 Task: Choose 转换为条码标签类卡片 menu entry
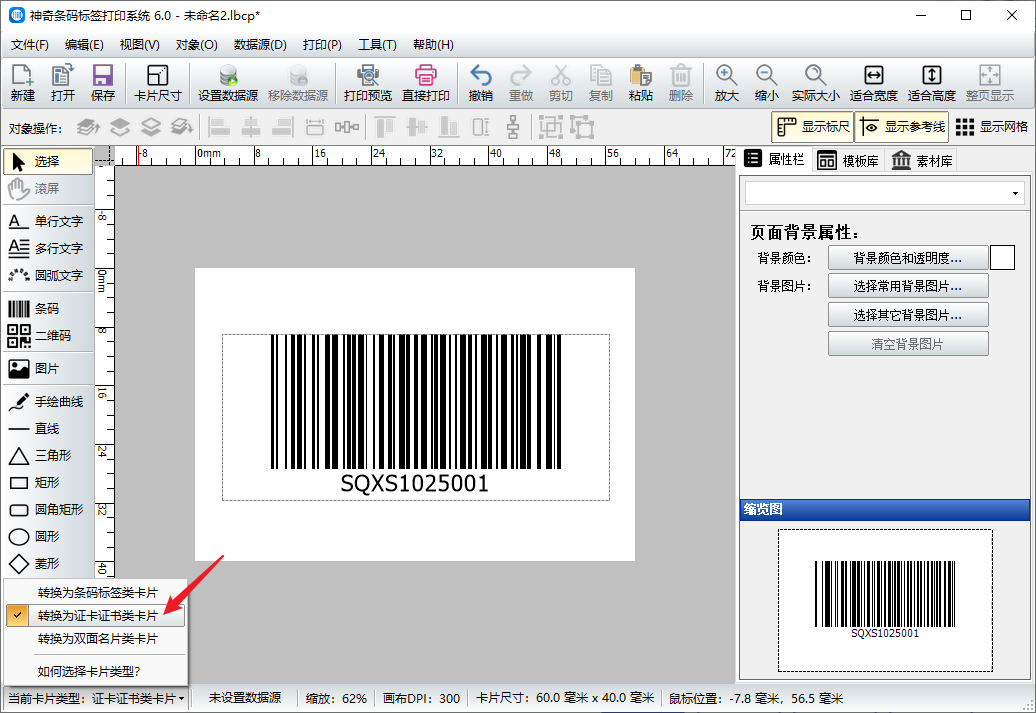click(97, 593)
